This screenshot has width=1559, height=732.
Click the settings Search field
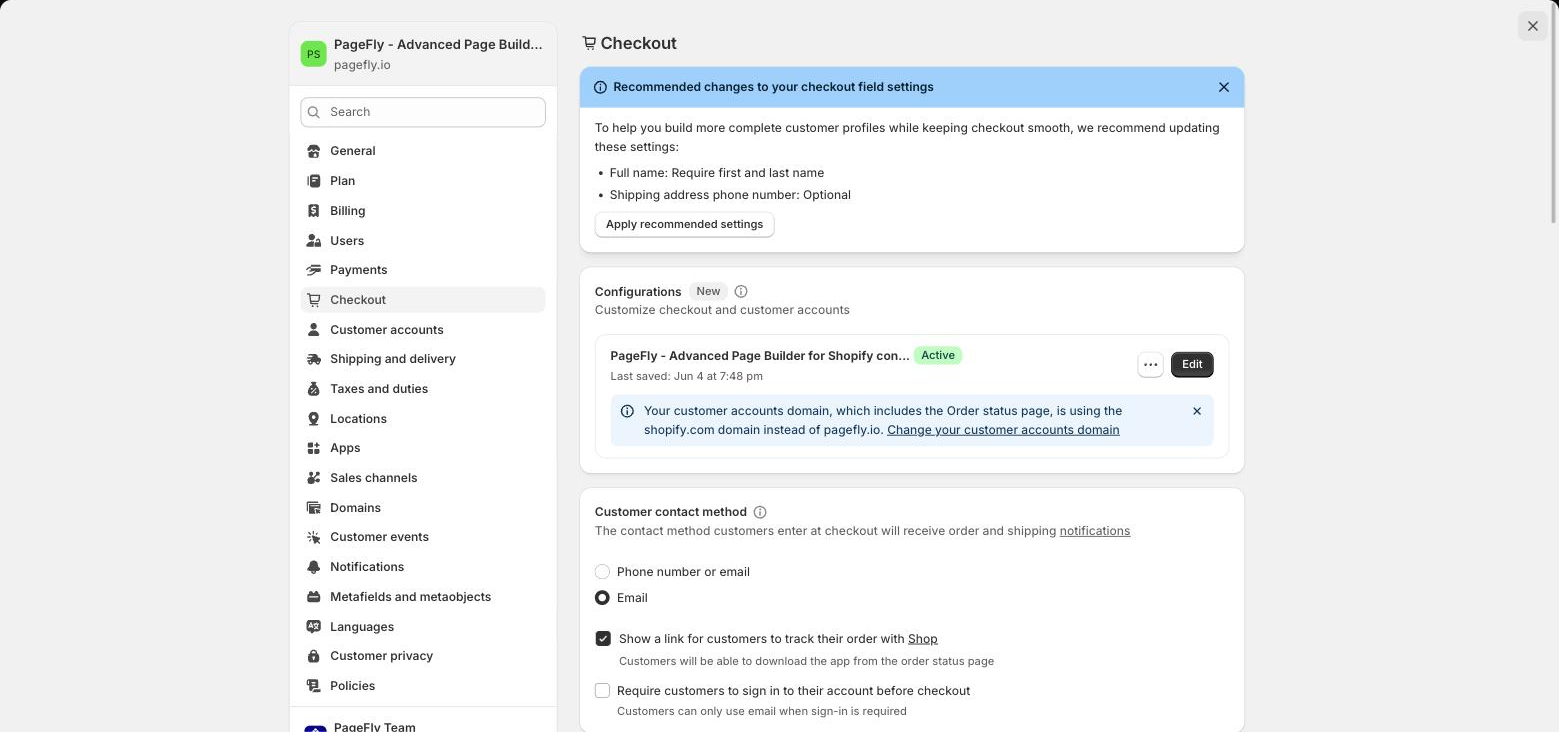pos(423,112)
